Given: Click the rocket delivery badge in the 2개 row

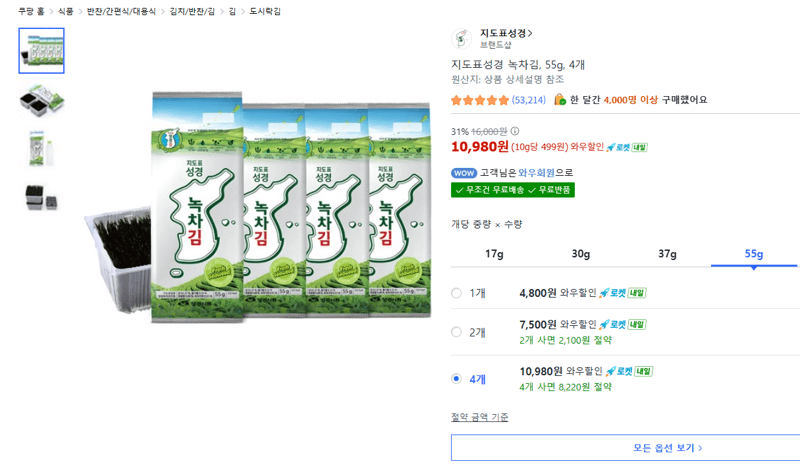Looking at the screenshot, I should (622, 325).
